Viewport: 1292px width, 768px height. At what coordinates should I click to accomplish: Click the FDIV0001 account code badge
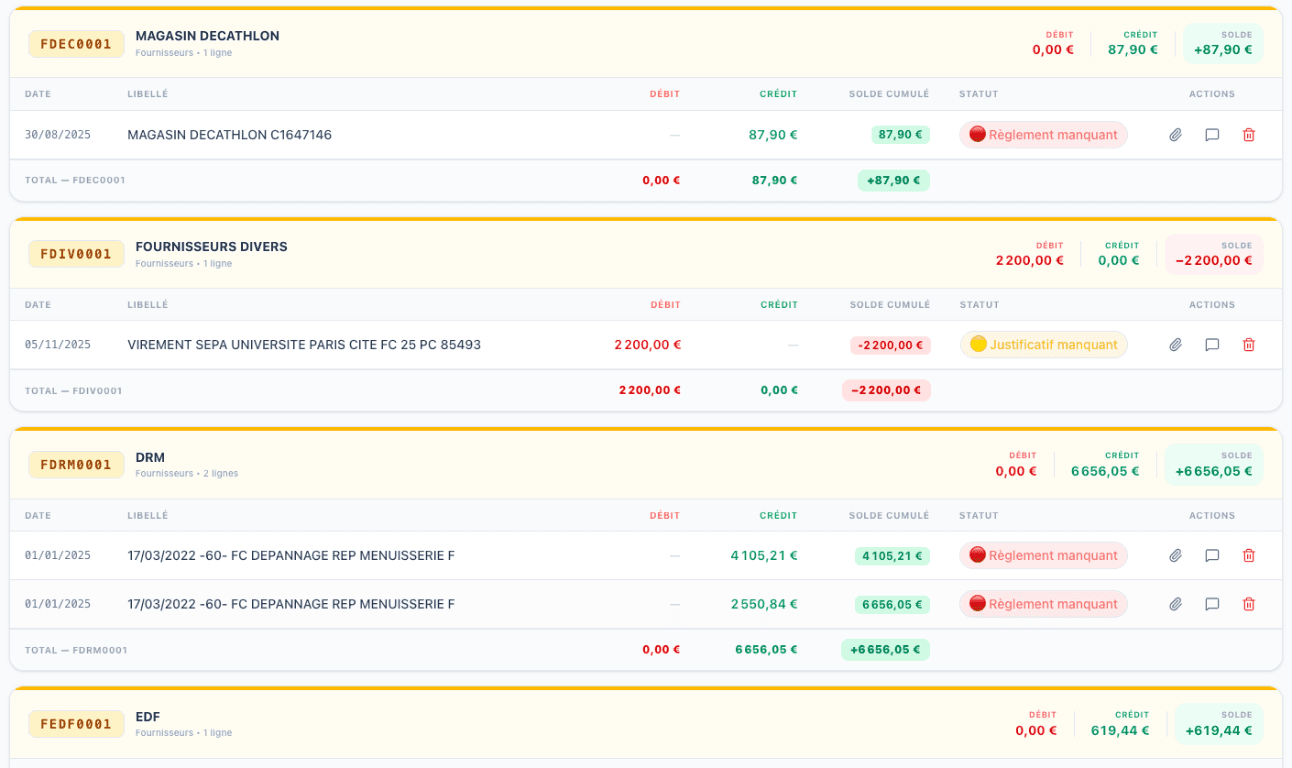[76, 254]
